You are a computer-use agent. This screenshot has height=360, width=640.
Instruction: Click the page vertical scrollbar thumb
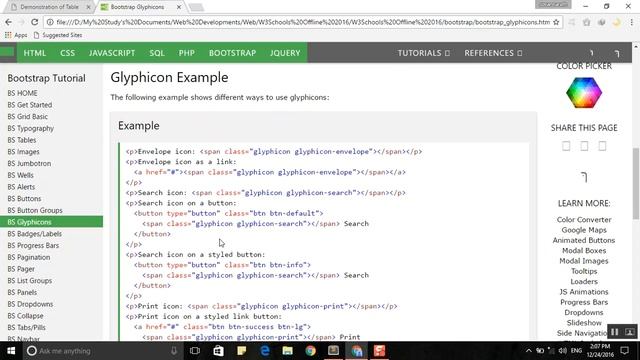click(x=636, y=184)
